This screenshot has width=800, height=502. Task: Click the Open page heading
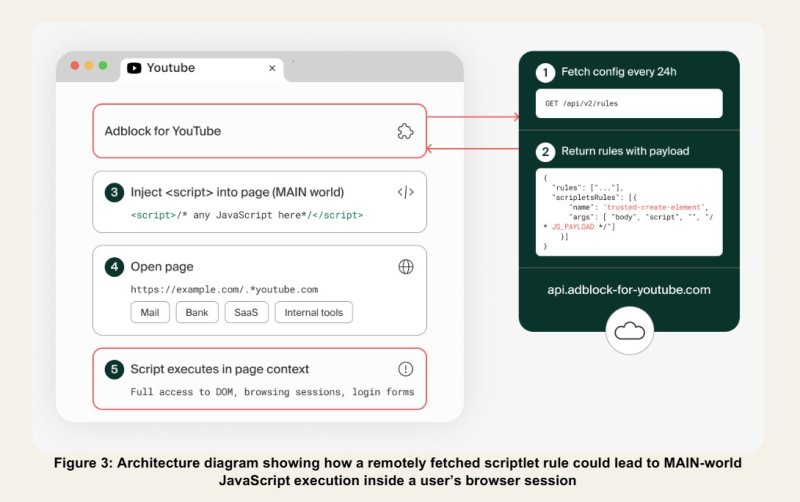[x=162, y=267]
